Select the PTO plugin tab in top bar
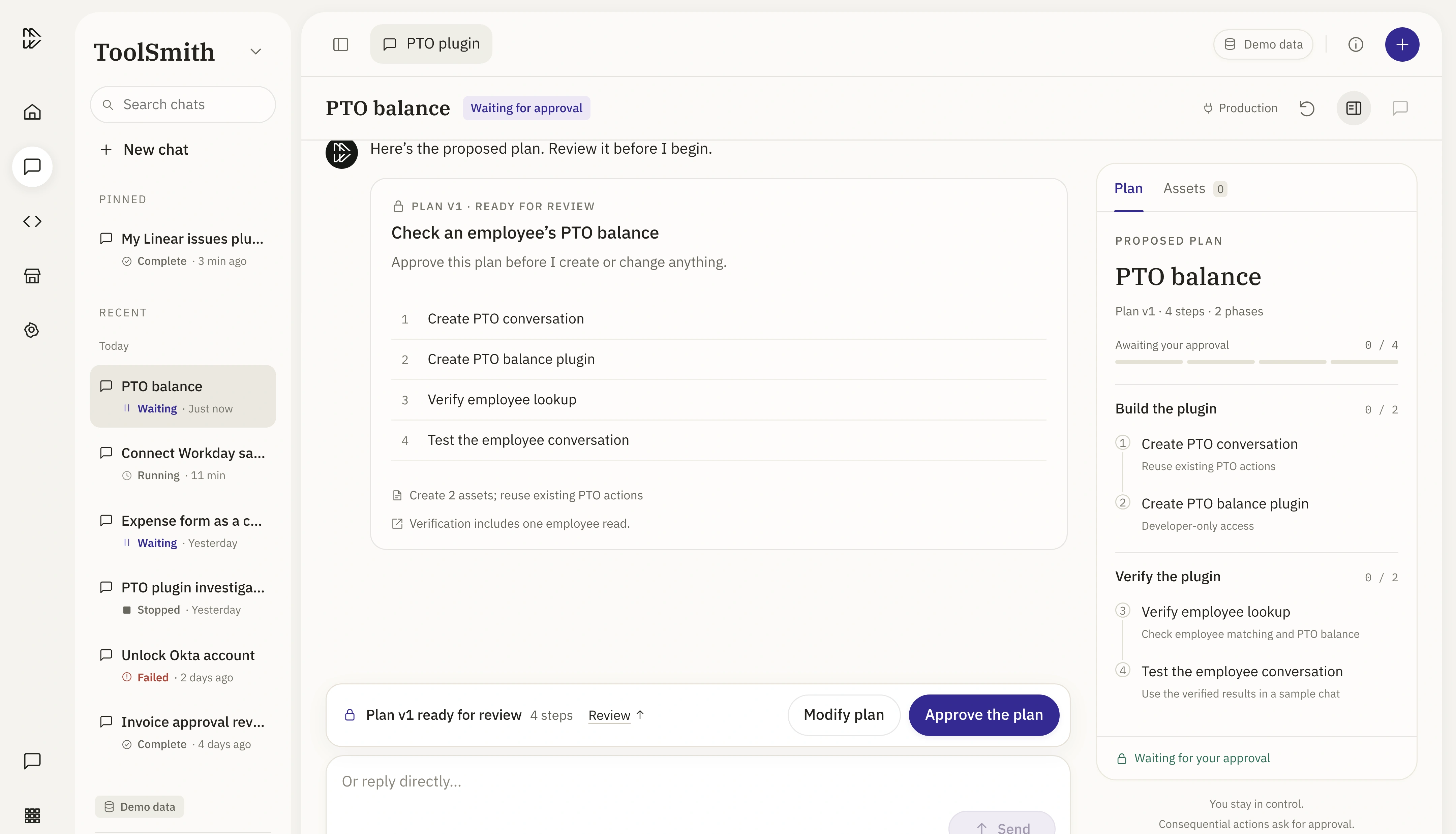The height and width of the screenshot is (834, 1456). click(431, 44)
